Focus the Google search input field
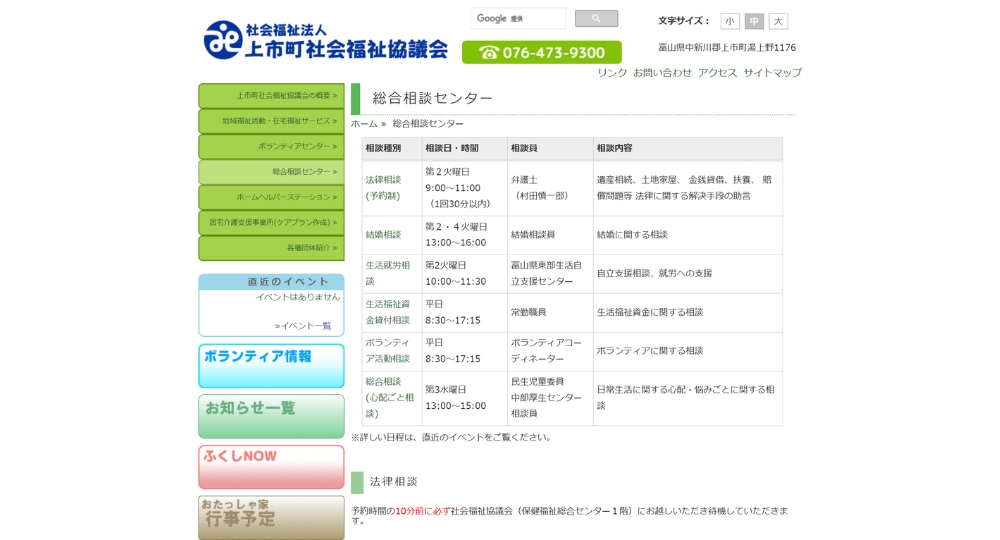The image size is (1000, 540). click(518, 18)
